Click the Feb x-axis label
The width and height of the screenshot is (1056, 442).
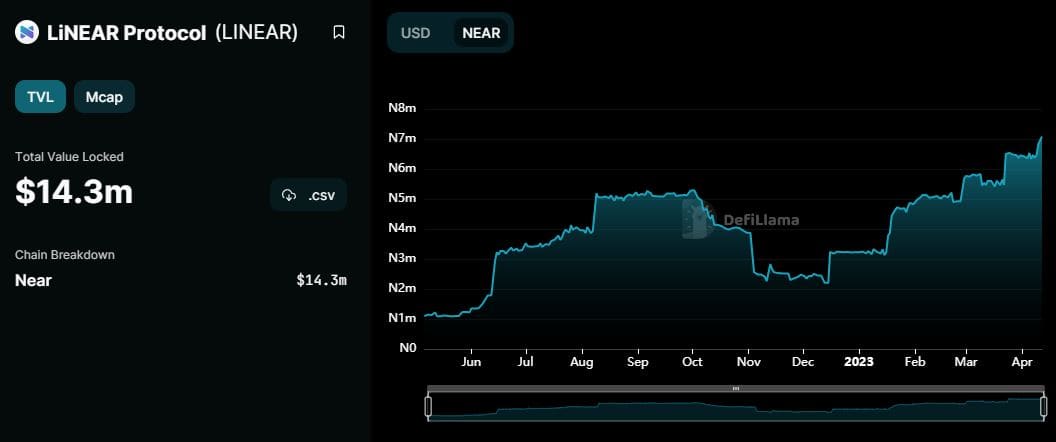pyautogui.click(x=915, y=362)
